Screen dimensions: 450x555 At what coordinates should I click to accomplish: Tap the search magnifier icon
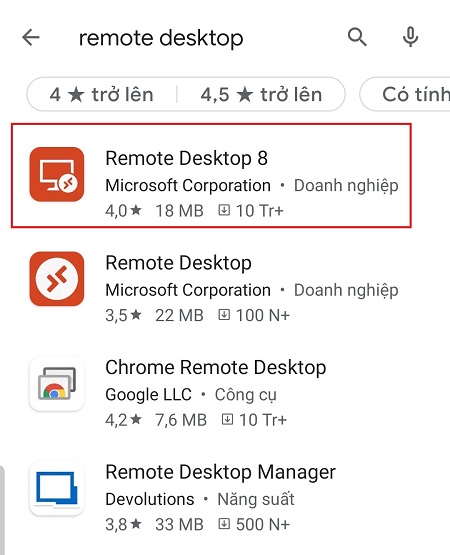point(357,37)
